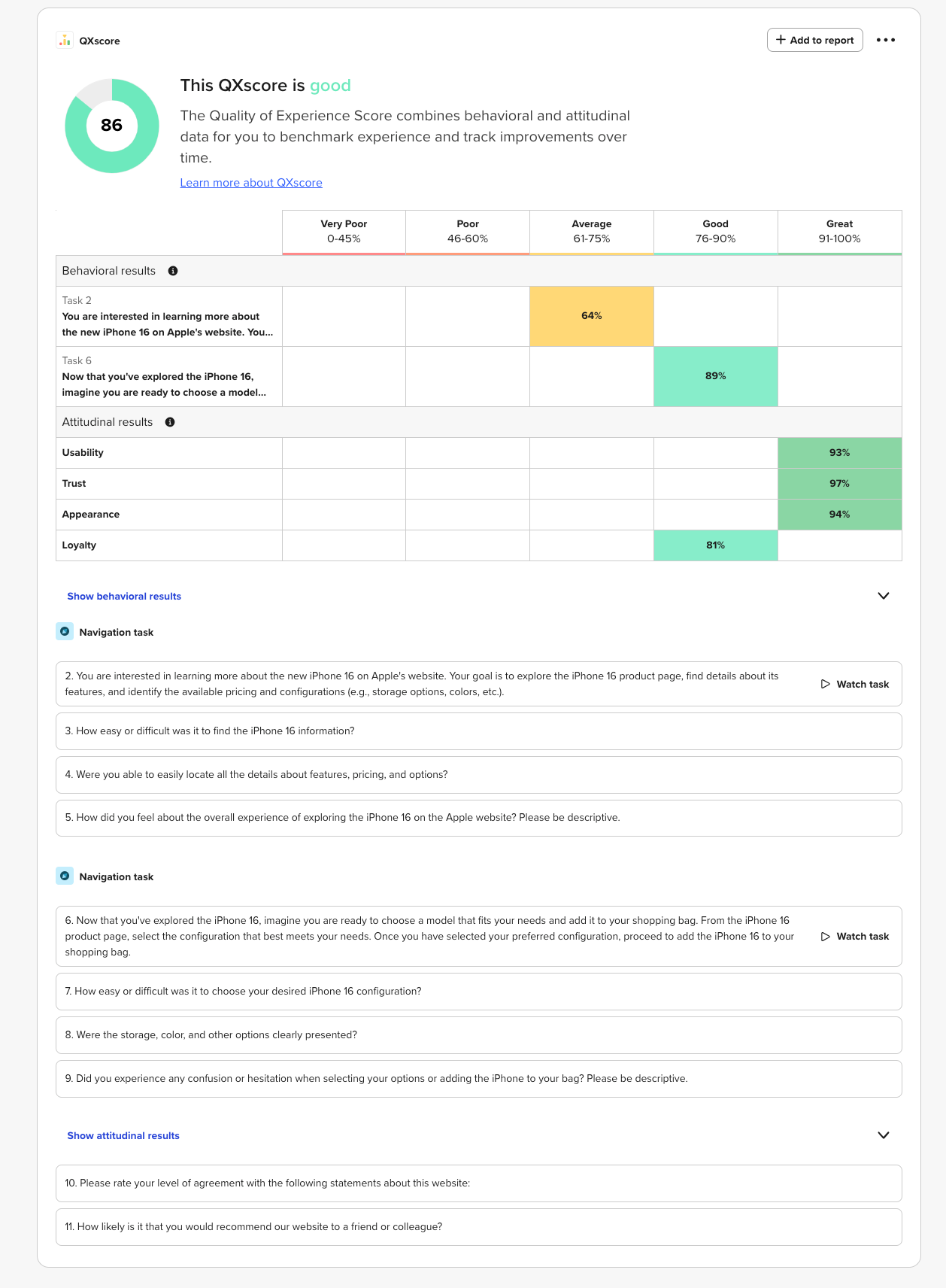Open the three-dot more options menu
This screenshot has width=946, height=1288.
click(x=886, y=40)
